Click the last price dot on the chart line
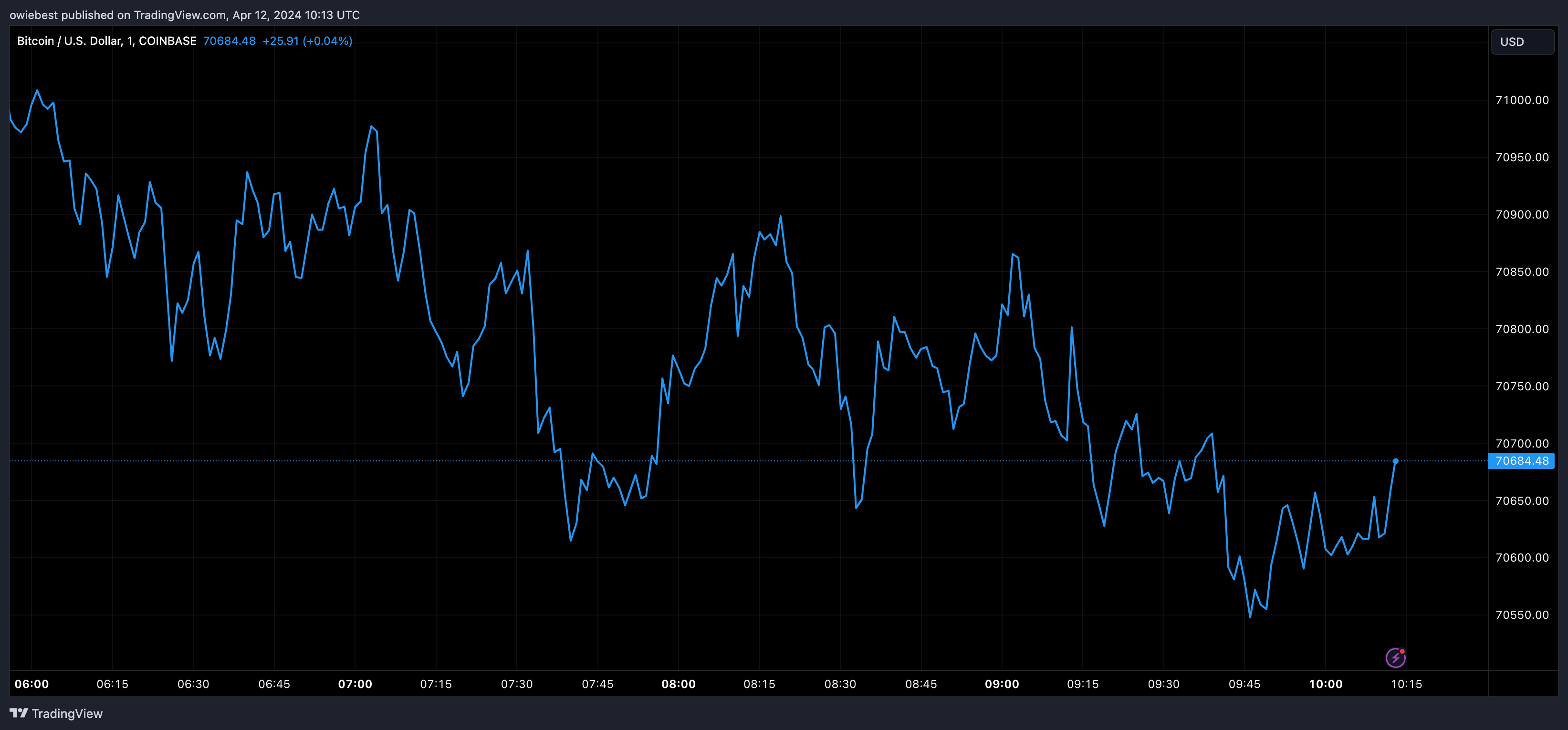This screenshot has height=730, width=1568. pyautogui.click(x=1396, y=461)
